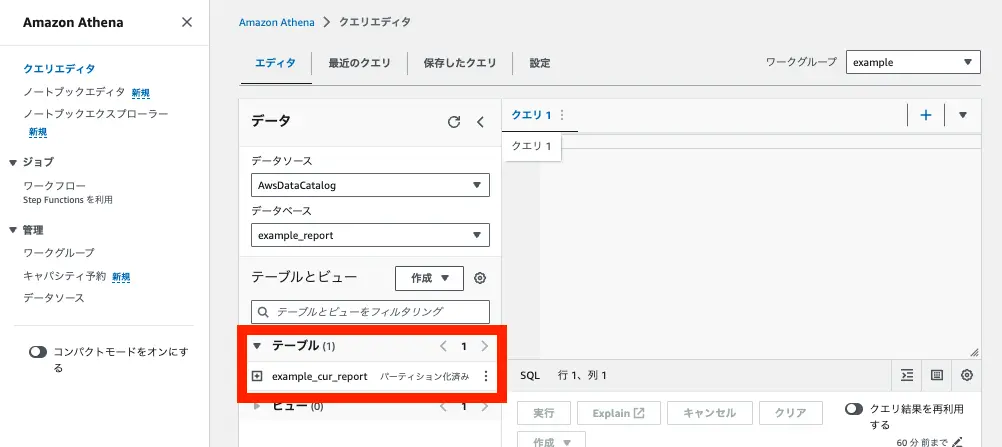Image resolution: width=1002 pixels, height=447 pixels.
Task: Enable クエリ結果を再利用する toggle
Action: click(854, 409)
